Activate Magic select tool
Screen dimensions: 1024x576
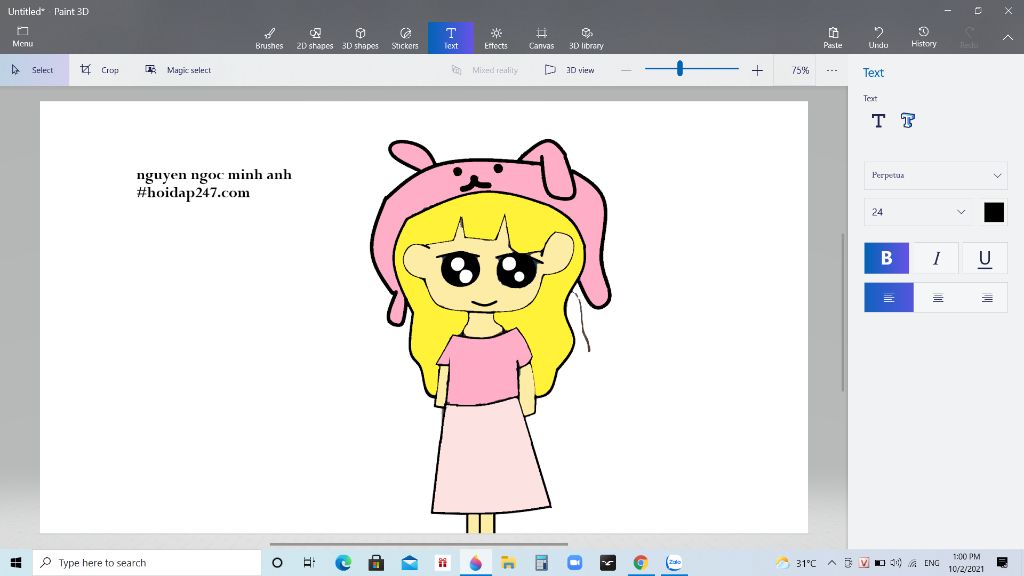178,70
